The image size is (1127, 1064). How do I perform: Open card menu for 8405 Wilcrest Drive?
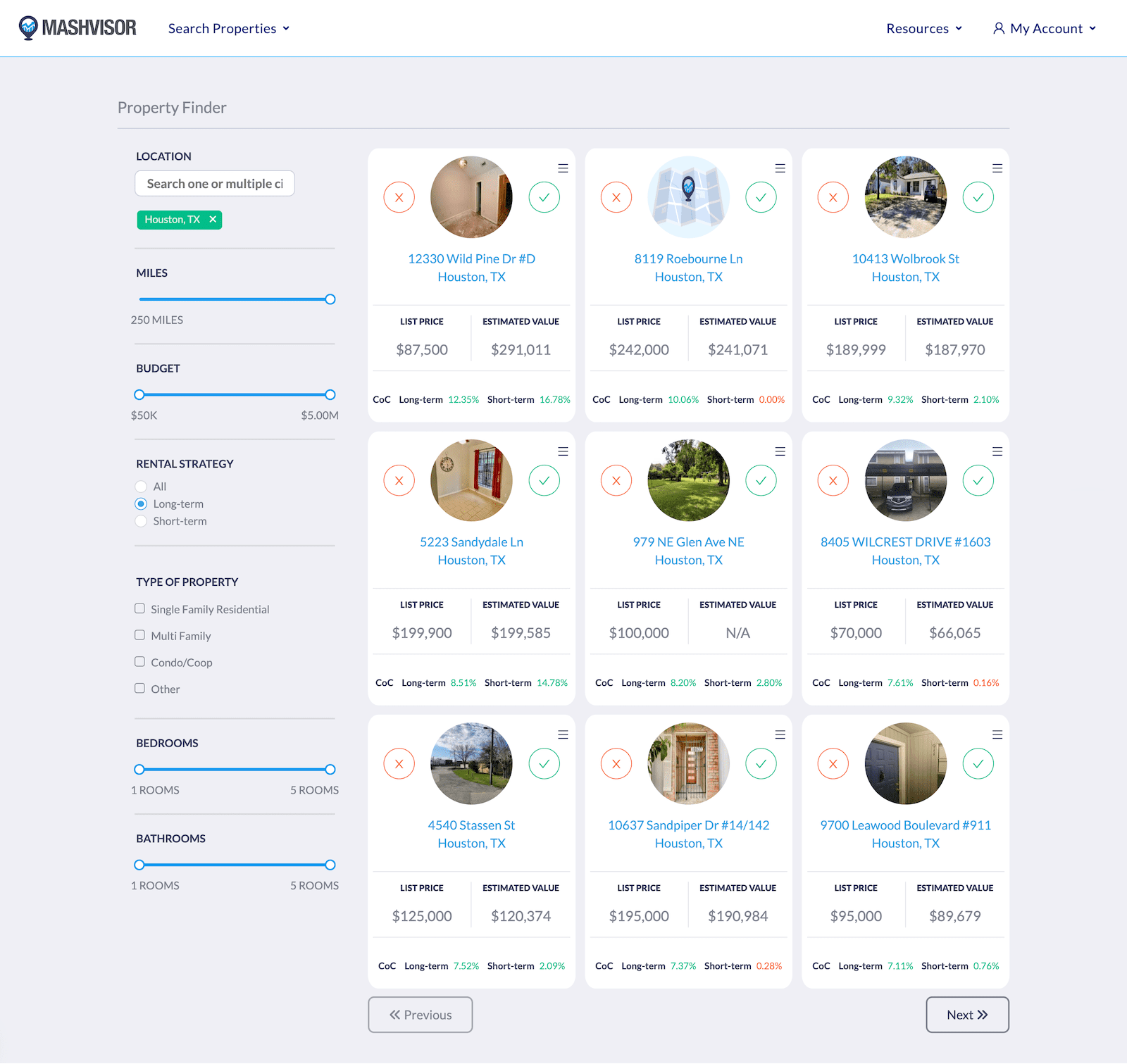pyautogui.click(x=997, y=451)
